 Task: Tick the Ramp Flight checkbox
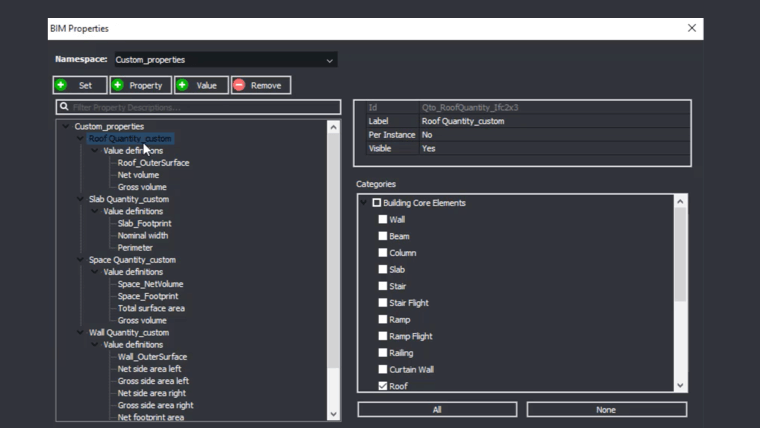point(383,336)
